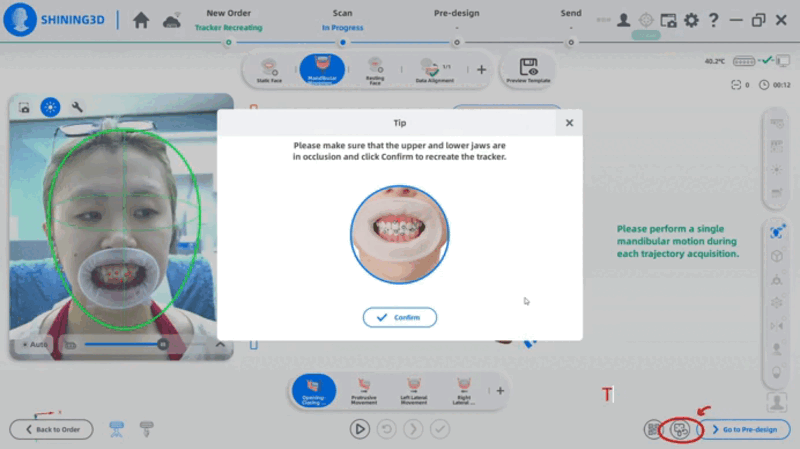Viewport: 800px width, 449px height.
Task: Toggle the camera brightness light icon
Action: [50, 107]
